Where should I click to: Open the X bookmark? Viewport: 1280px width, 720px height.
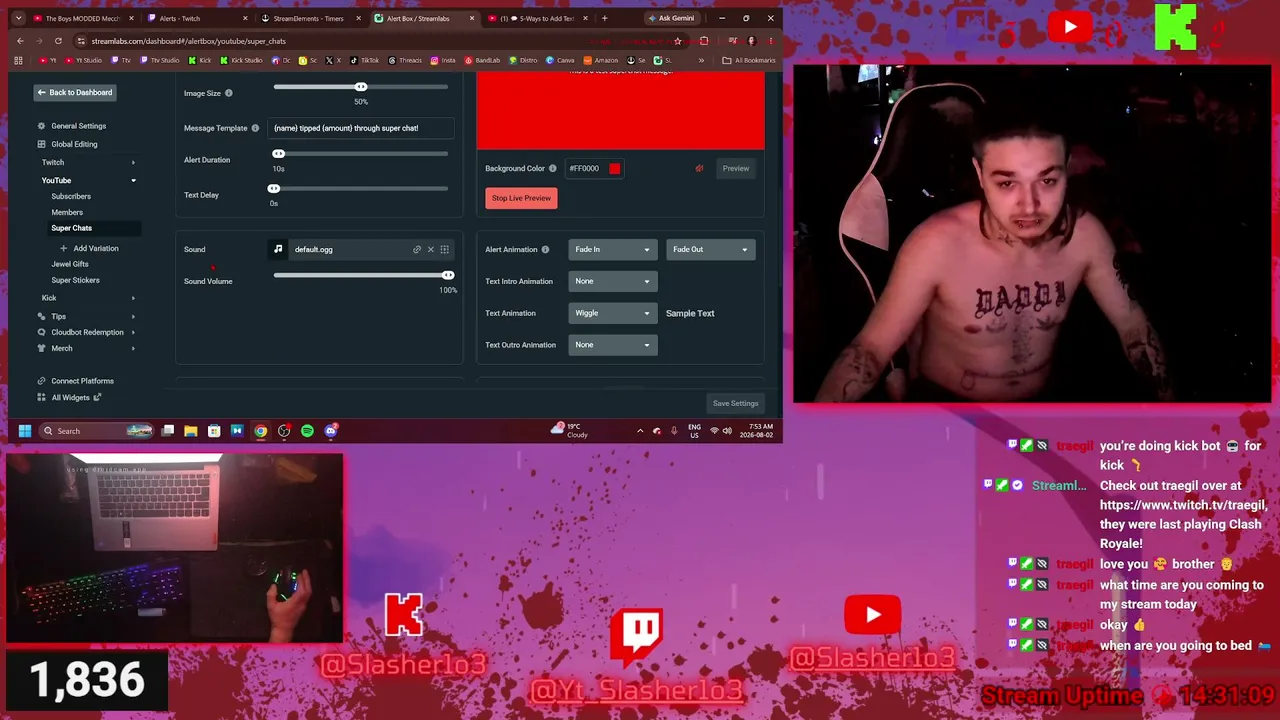coord(335,60)
